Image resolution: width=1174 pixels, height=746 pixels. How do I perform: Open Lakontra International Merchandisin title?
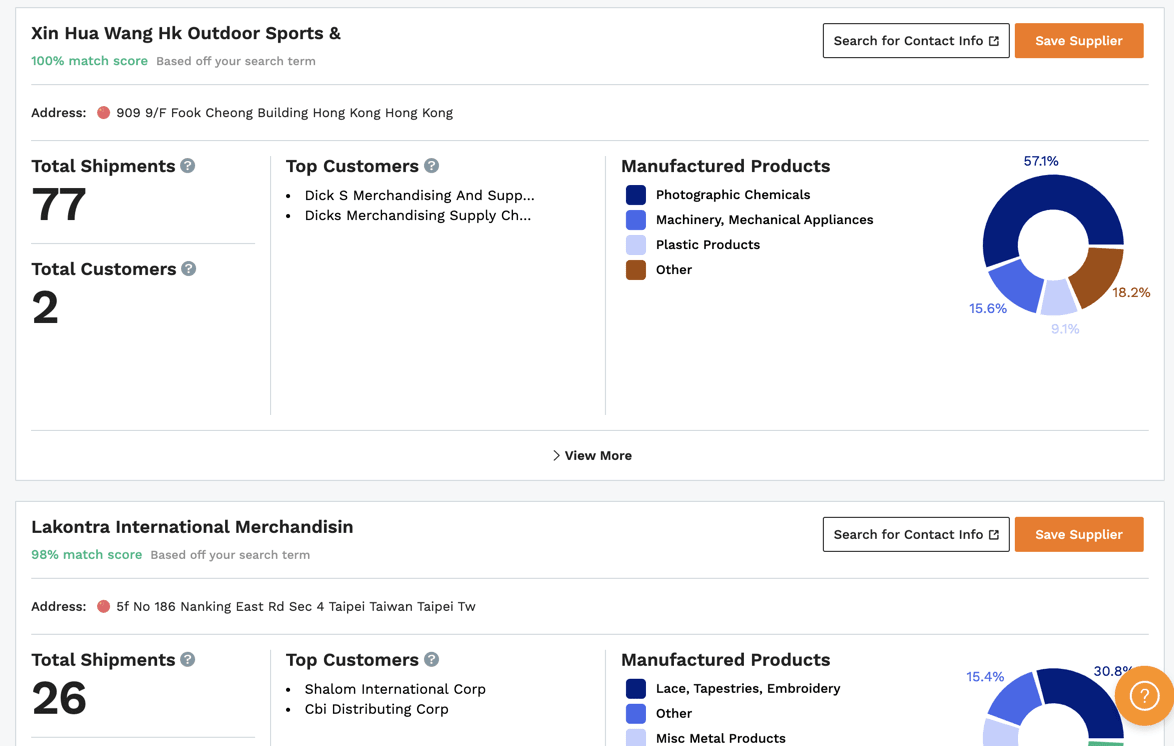(x=192, y=527)
